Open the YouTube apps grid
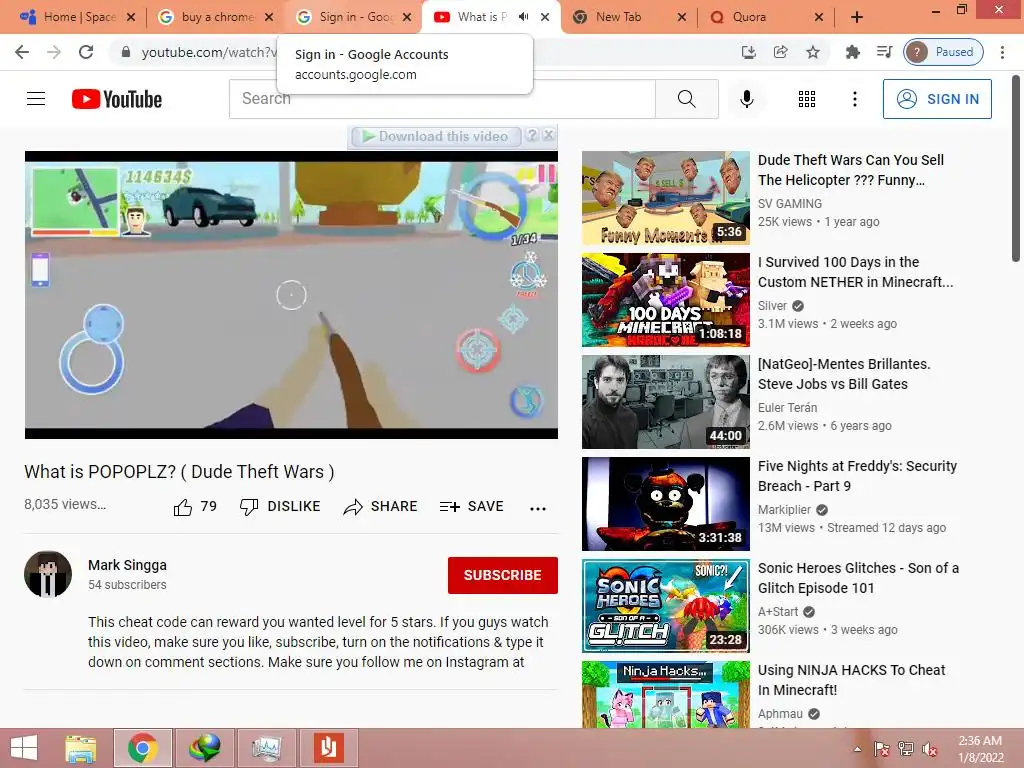 point(807,99)
